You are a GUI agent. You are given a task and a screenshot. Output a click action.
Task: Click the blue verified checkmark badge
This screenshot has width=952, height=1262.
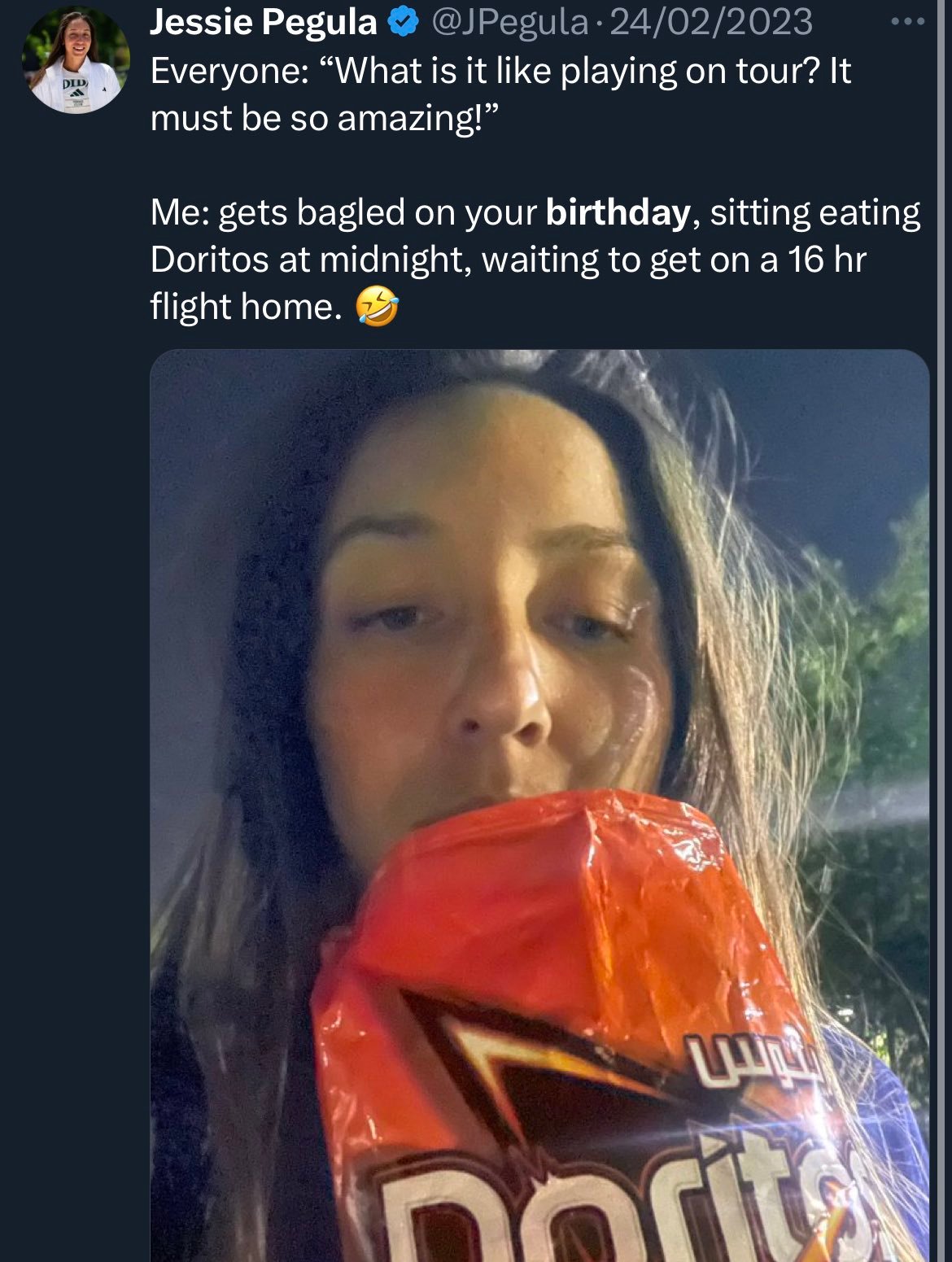[403, 22]
